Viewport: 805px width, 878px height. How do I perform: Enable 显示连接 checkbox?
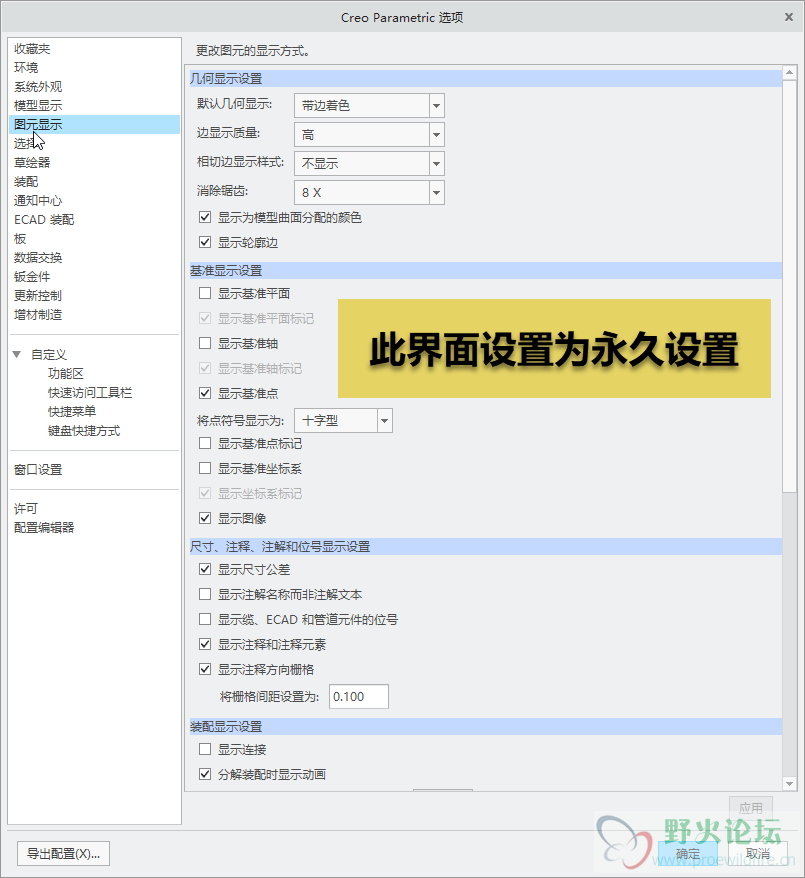(x=205, y=749)
